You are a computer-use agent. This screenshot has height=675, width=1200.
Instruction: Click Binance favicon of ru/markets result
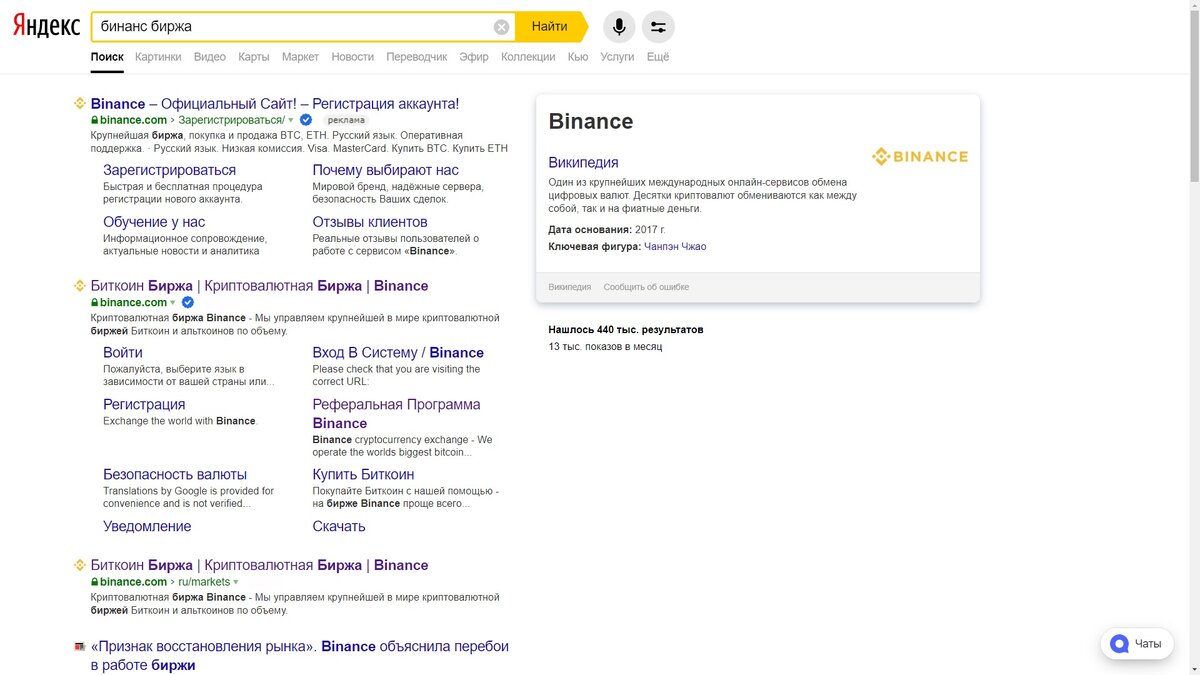(x=80, y=565)
